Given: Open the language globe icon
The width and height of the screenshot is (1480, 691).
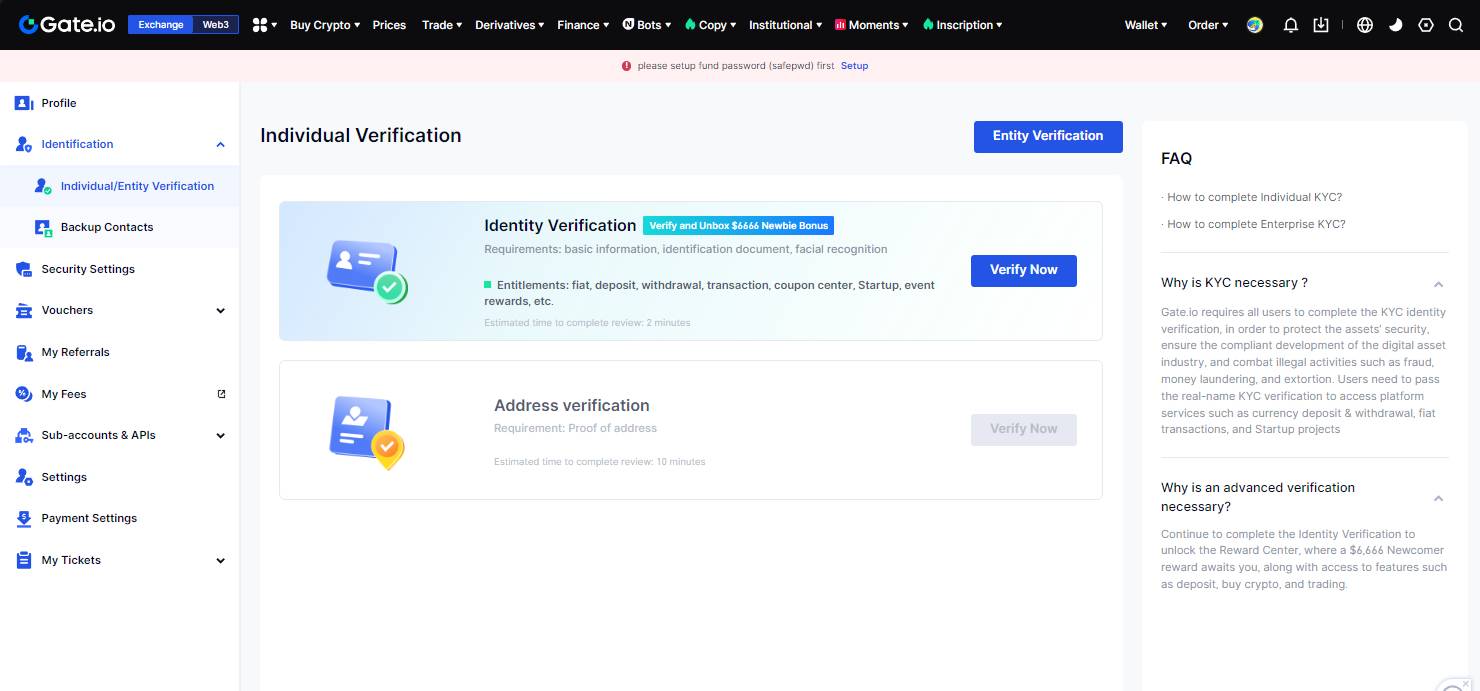Looking at the screenshot, I should click(x=1365, y=25).
